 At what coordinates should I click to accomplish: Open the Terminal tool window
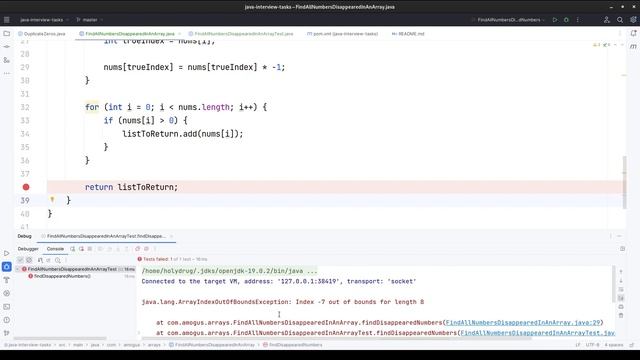coord(7,307)
